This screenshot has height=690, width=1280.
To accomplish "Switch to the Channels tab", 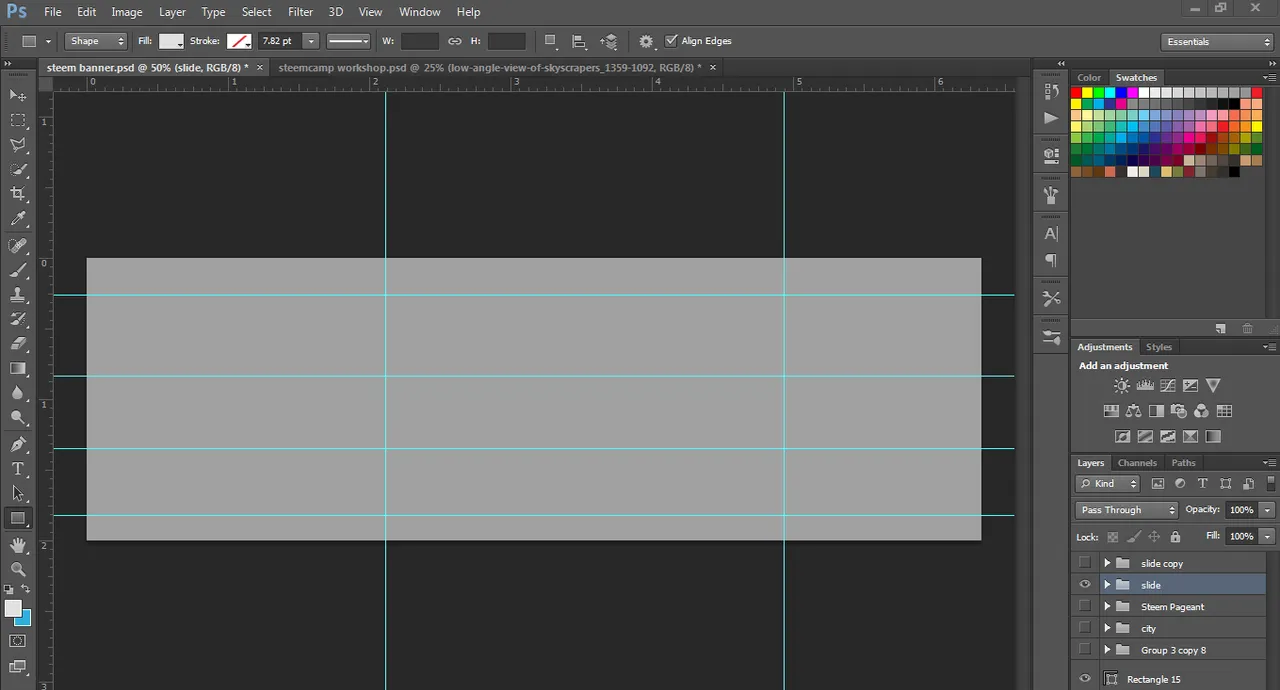I will pyautogui.click(x=1137, y=463).
